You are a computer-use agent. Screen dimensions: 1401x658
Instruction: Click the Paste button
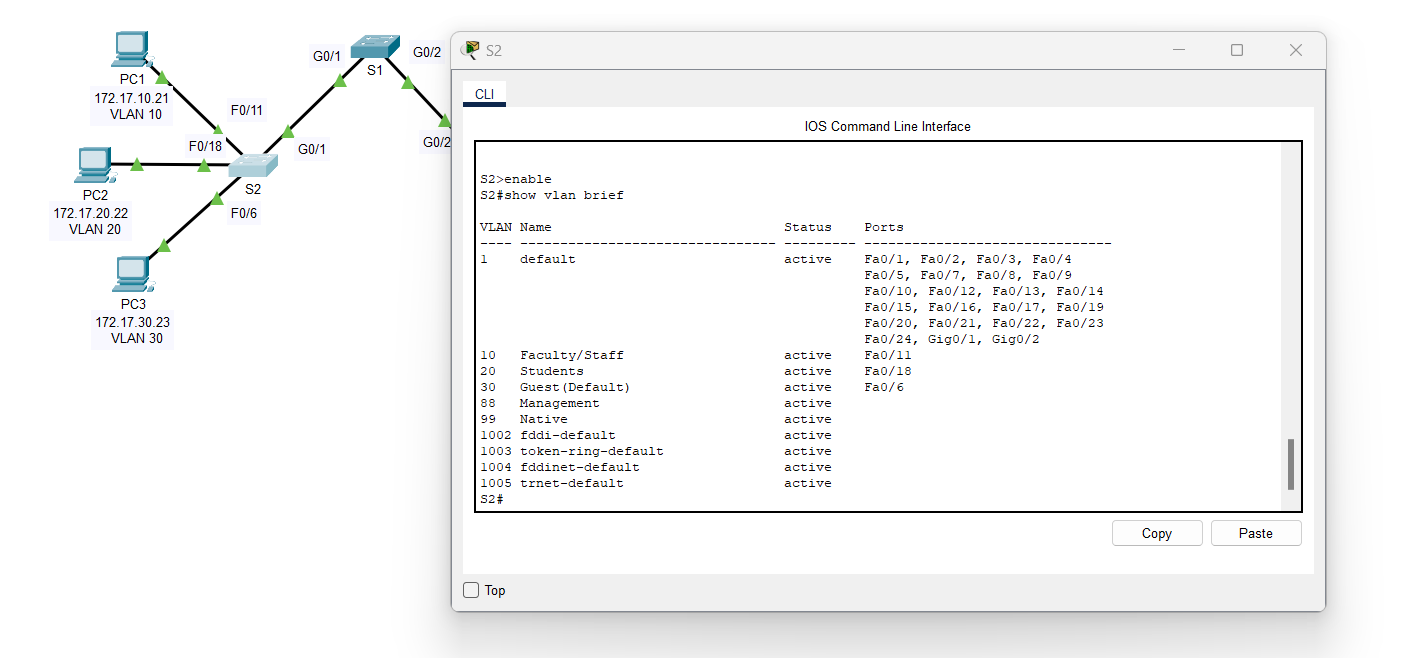coord(1255,532)
